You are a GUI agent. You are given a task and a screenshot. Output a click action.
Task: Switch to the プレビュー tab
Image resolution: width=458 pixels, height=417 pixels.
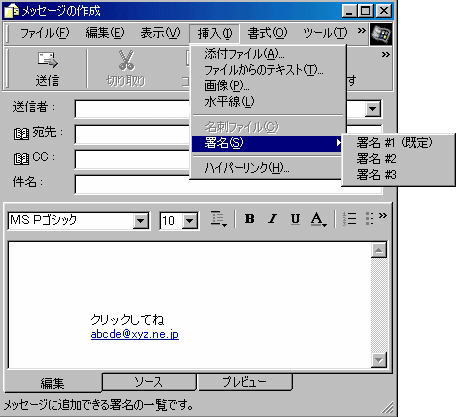click(244, 382)
